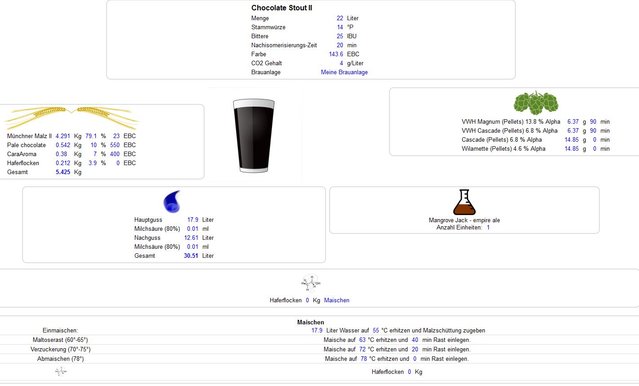Select Pale chocolate amount 0.542
Image resolution: width=639 pixels, height=386 pixels.
[x=63, y=145]
